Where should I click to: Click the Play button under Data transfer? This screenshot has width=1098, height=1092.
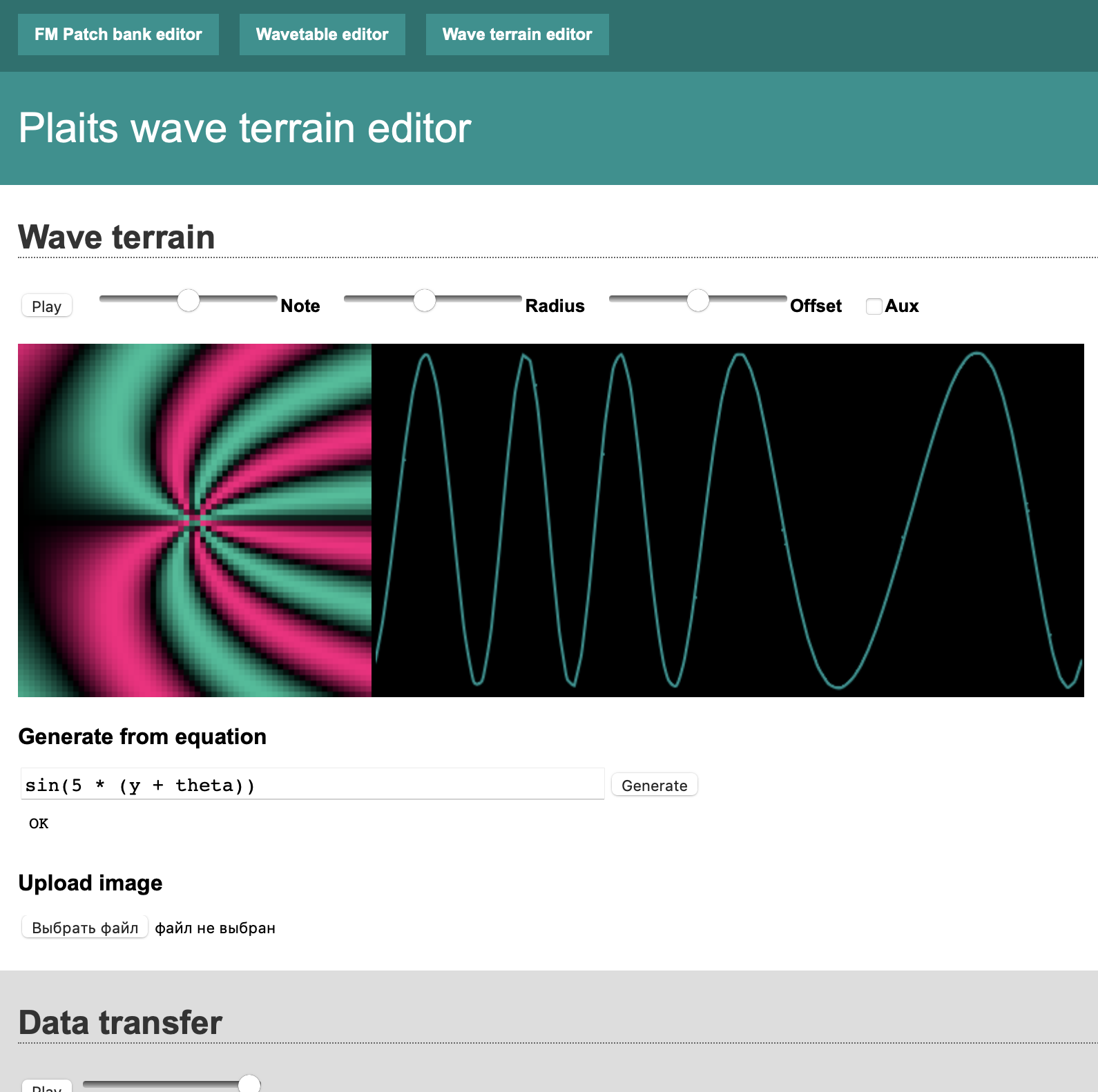[47, 1086]
